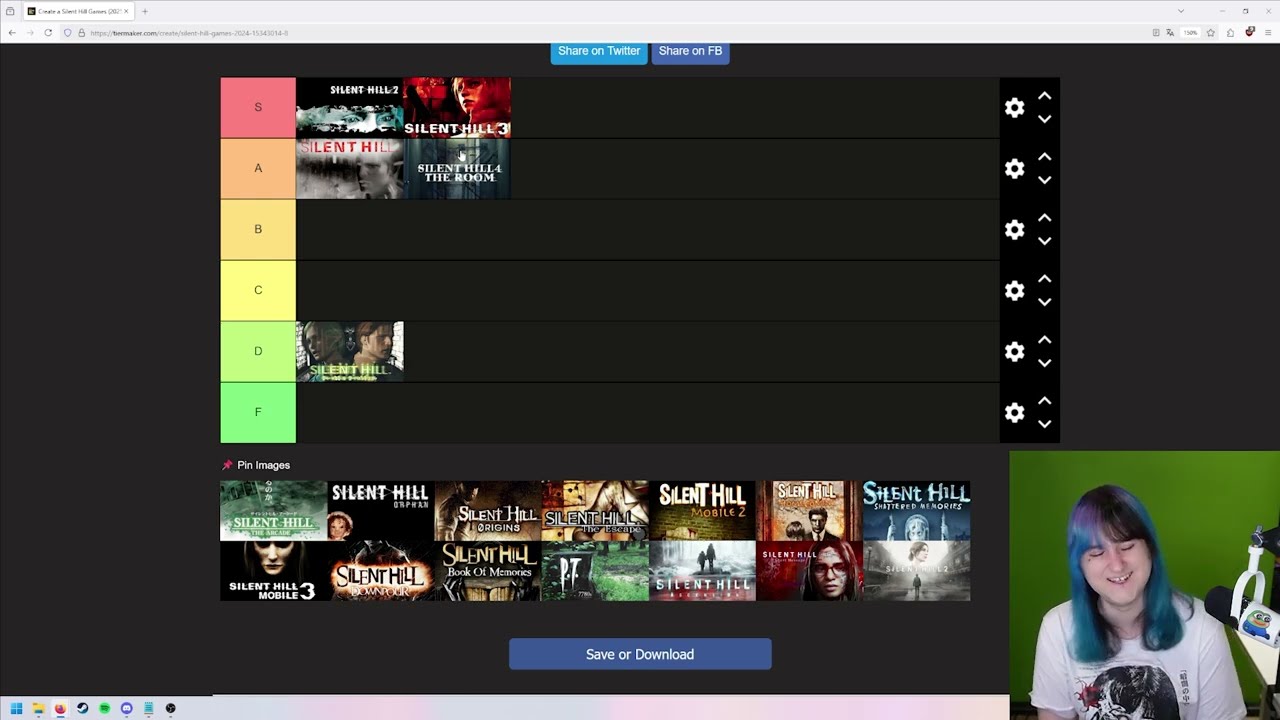Move A tier row up
The width and height of the screenshot is (1280, 720).
coord(1044,157)
